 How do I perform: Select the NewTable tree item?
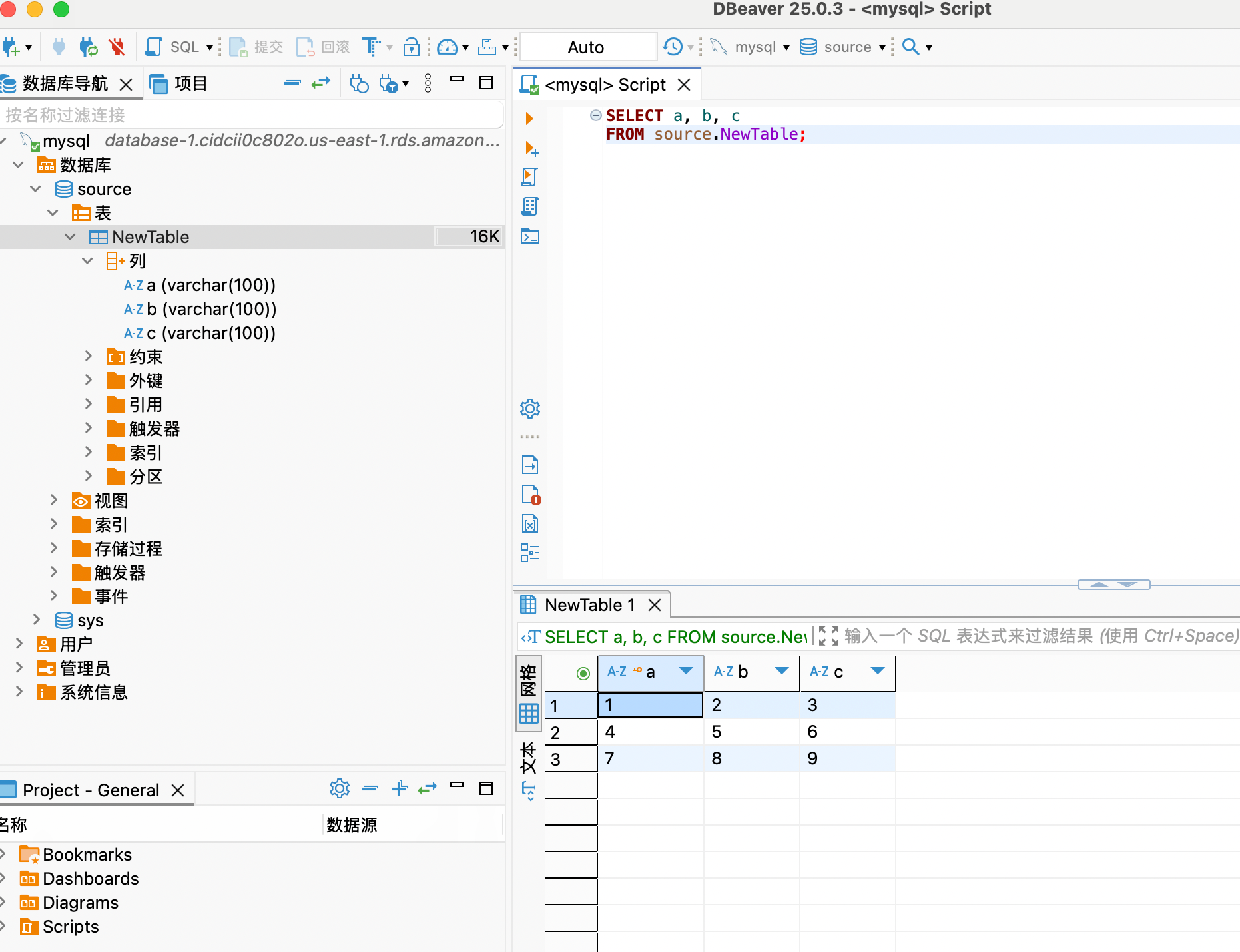click(151, 237)
